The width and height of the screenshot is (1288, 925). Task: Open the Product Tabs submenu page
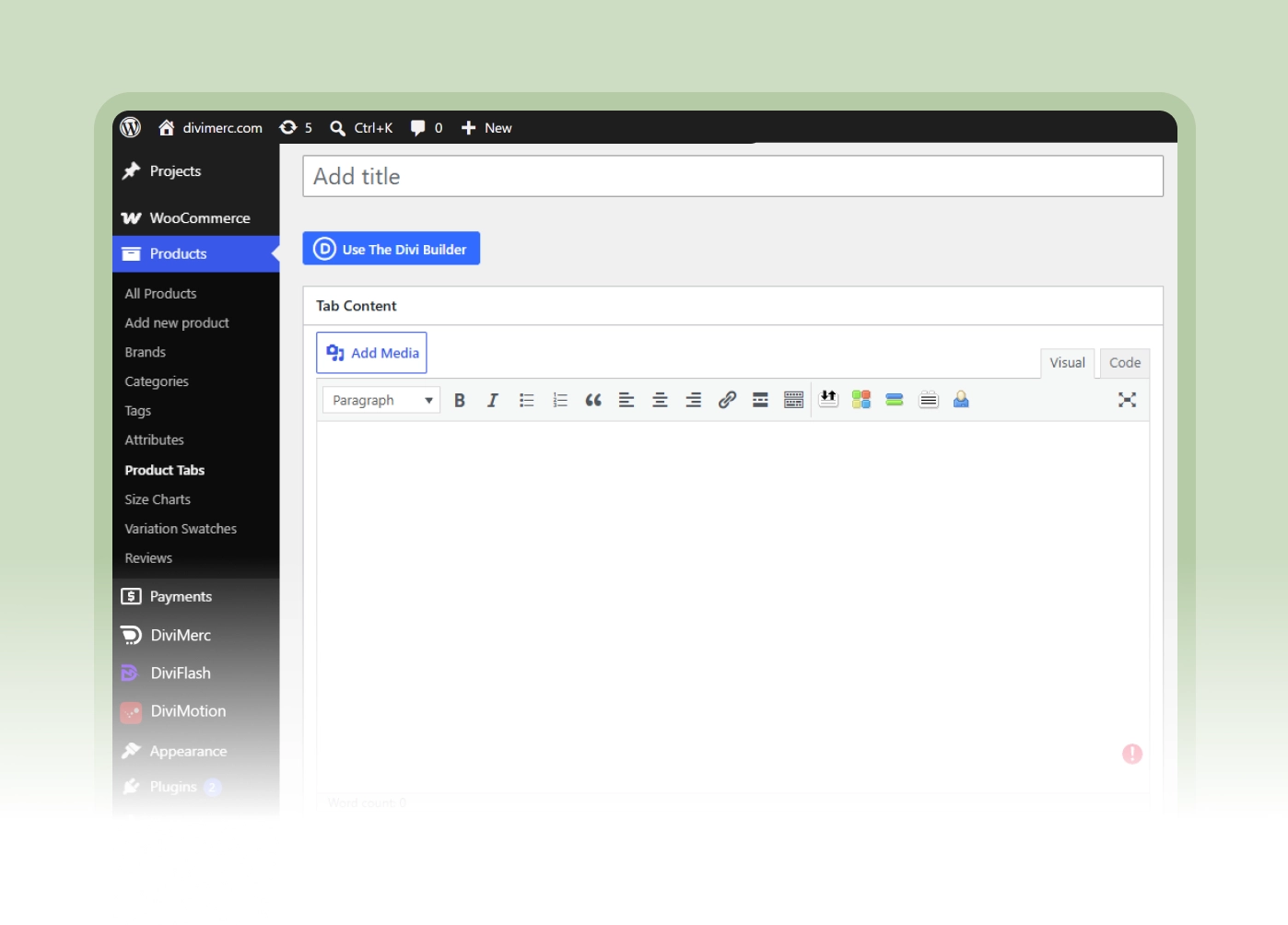point(165,470)
